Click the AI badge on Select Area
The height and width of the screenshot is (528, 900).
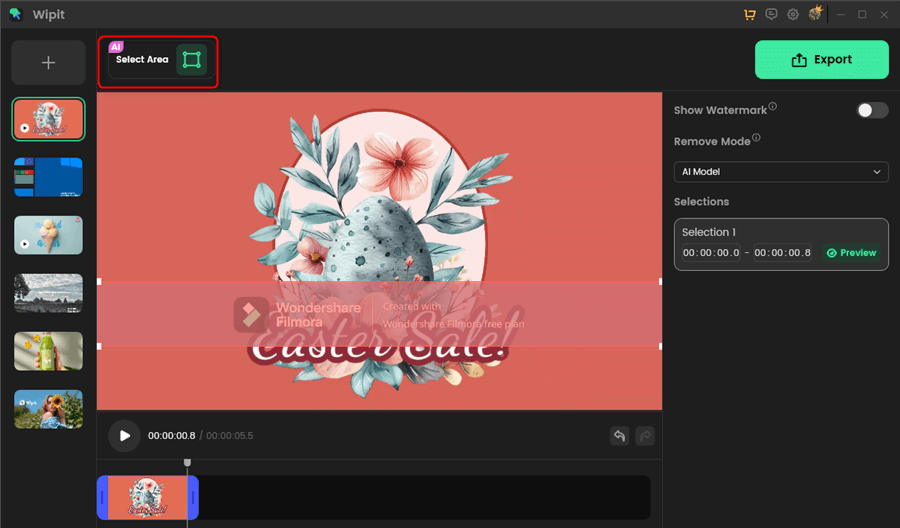pos(116,47)
